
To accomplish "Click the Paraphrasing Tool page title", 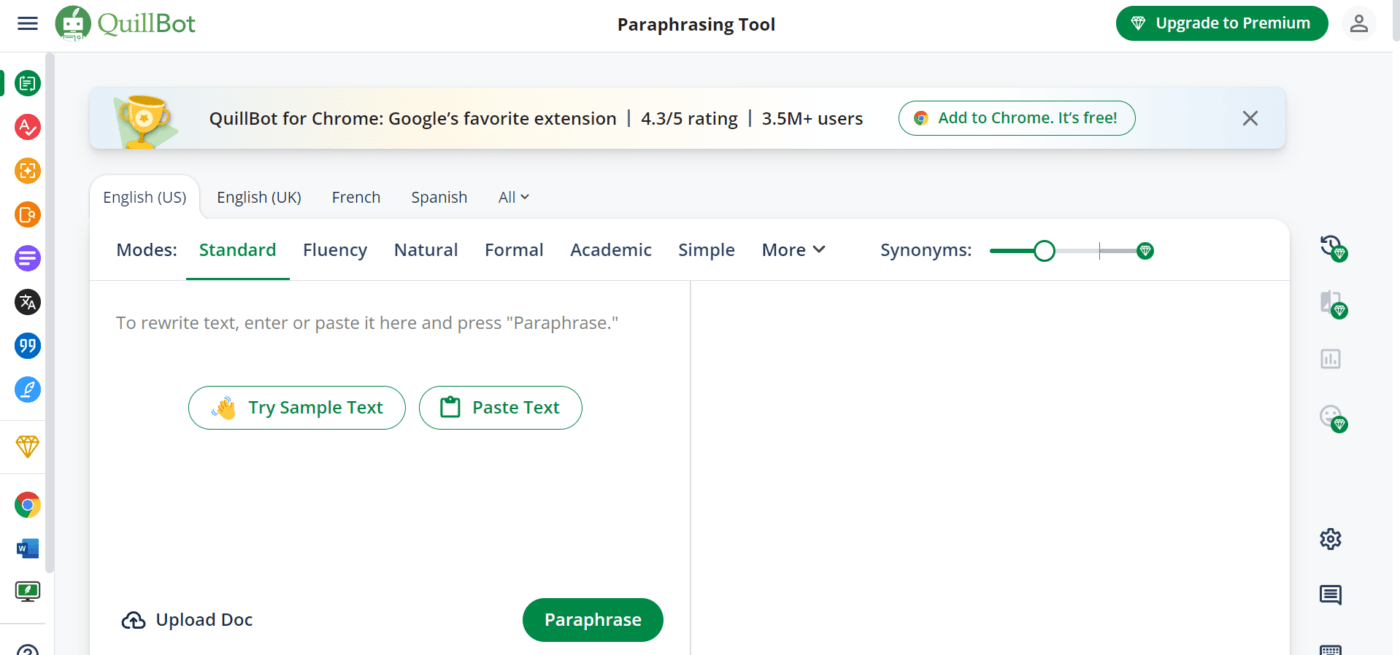I will click(696, 24).
